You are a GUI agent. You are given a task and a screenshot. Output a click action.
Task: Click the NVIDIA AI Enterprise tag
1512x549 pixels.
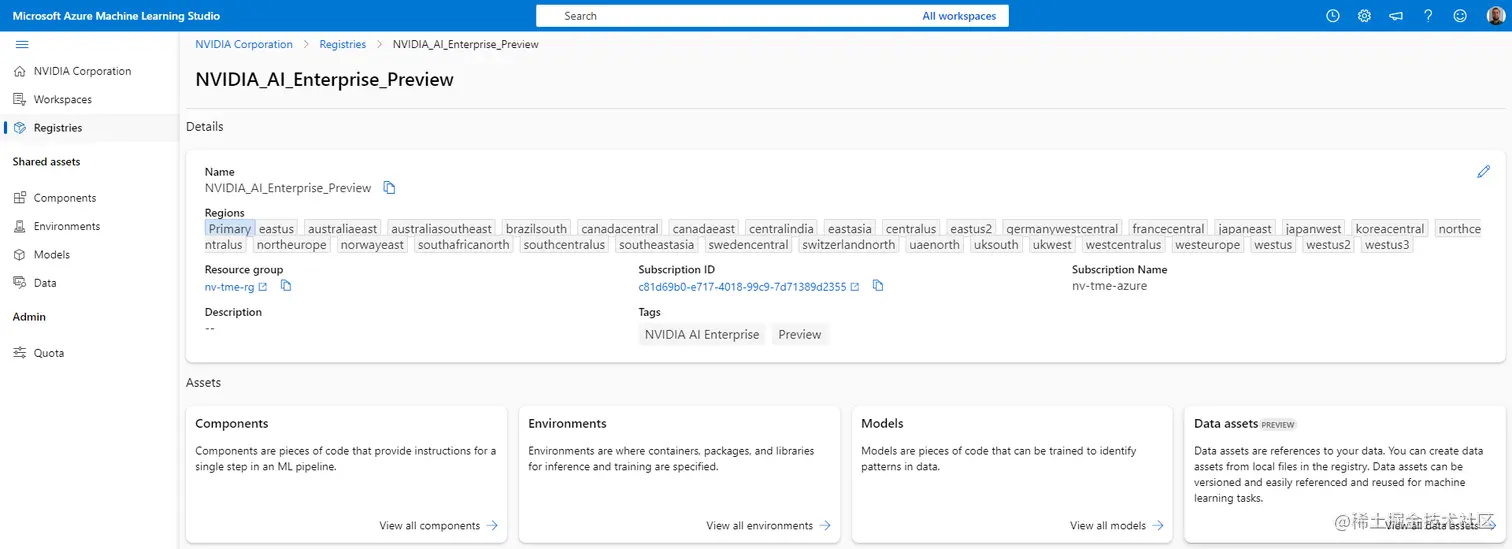pyautogui.click(x=702, y=335)
